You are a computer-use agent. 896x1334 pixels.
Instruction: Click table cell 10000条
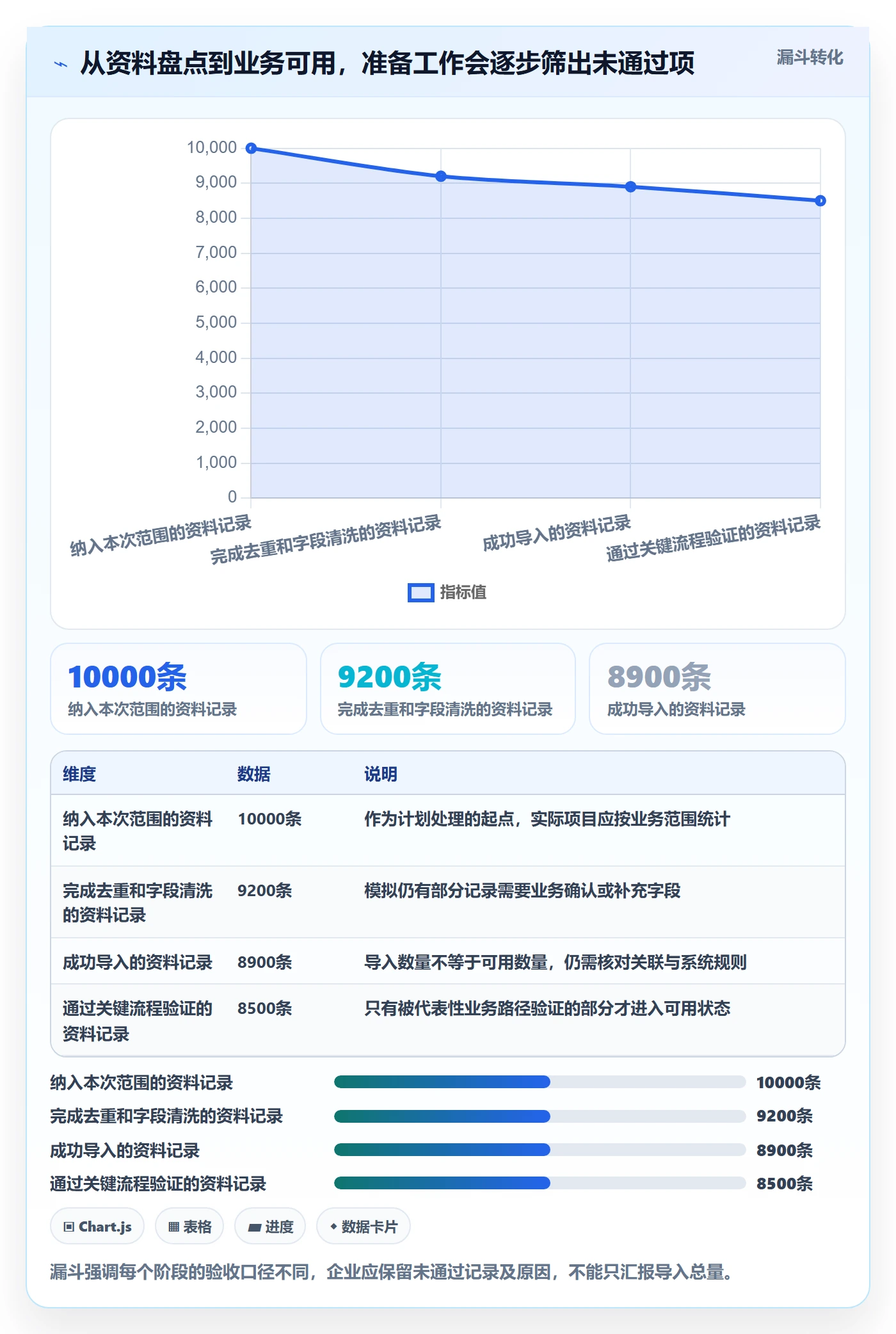[x=269, y=819]
